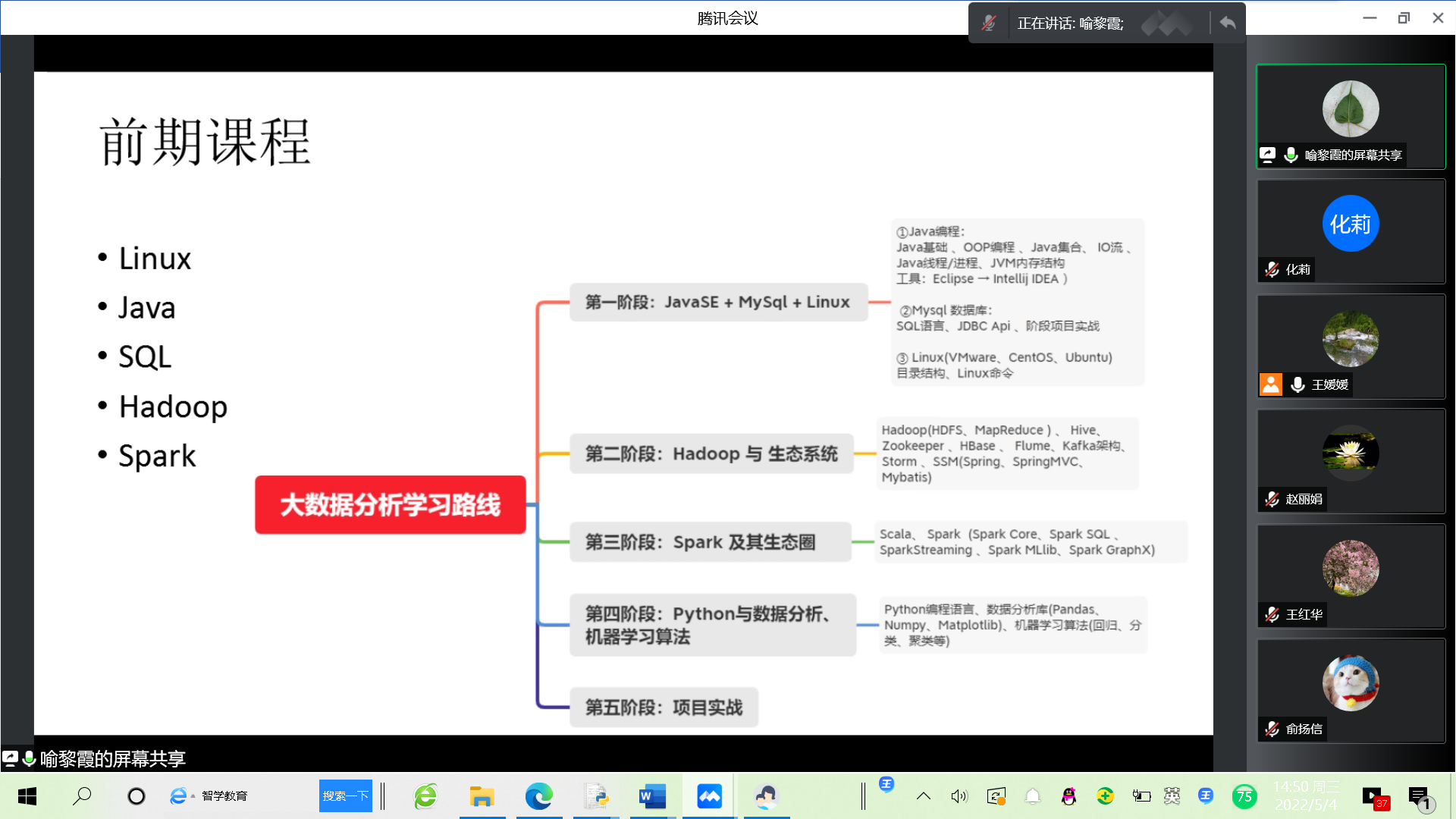Open Tencent Meeting from the taskbar

[709, 796]
